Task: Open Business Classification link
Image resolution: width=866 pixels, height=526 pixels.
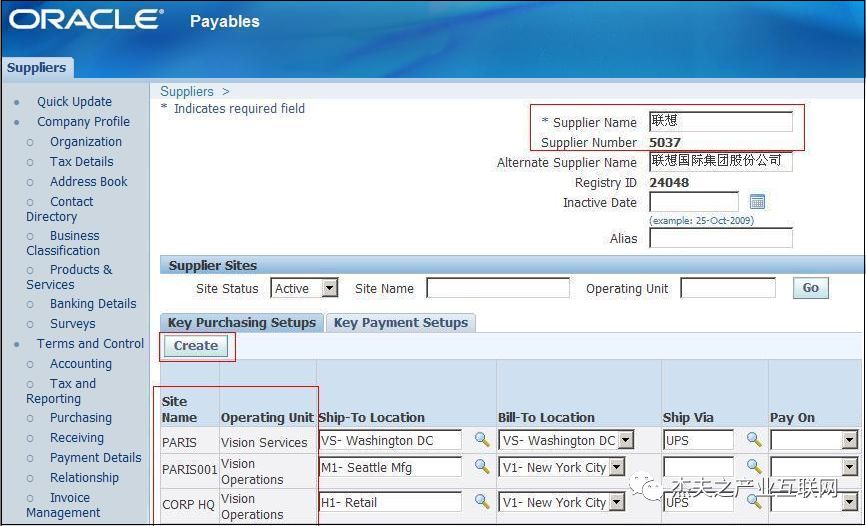Action: point(63,243)
